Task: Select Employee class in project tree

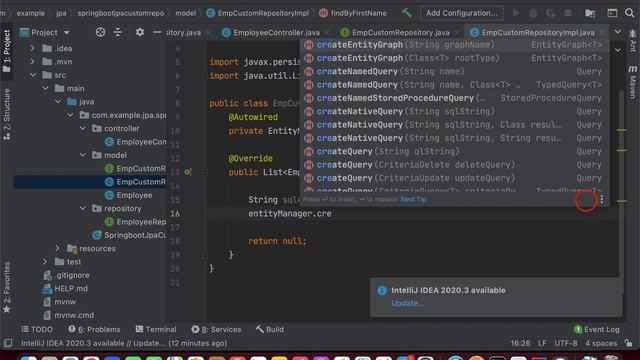Action: (x=129, y=195)
